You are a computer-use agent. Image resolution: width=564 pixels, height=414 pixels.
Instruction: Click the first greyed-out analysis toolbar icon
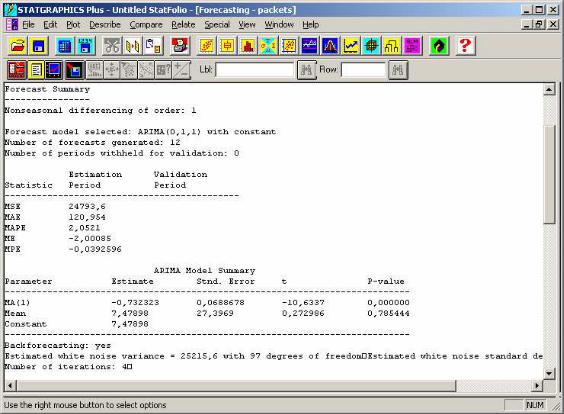pos(95,69)
